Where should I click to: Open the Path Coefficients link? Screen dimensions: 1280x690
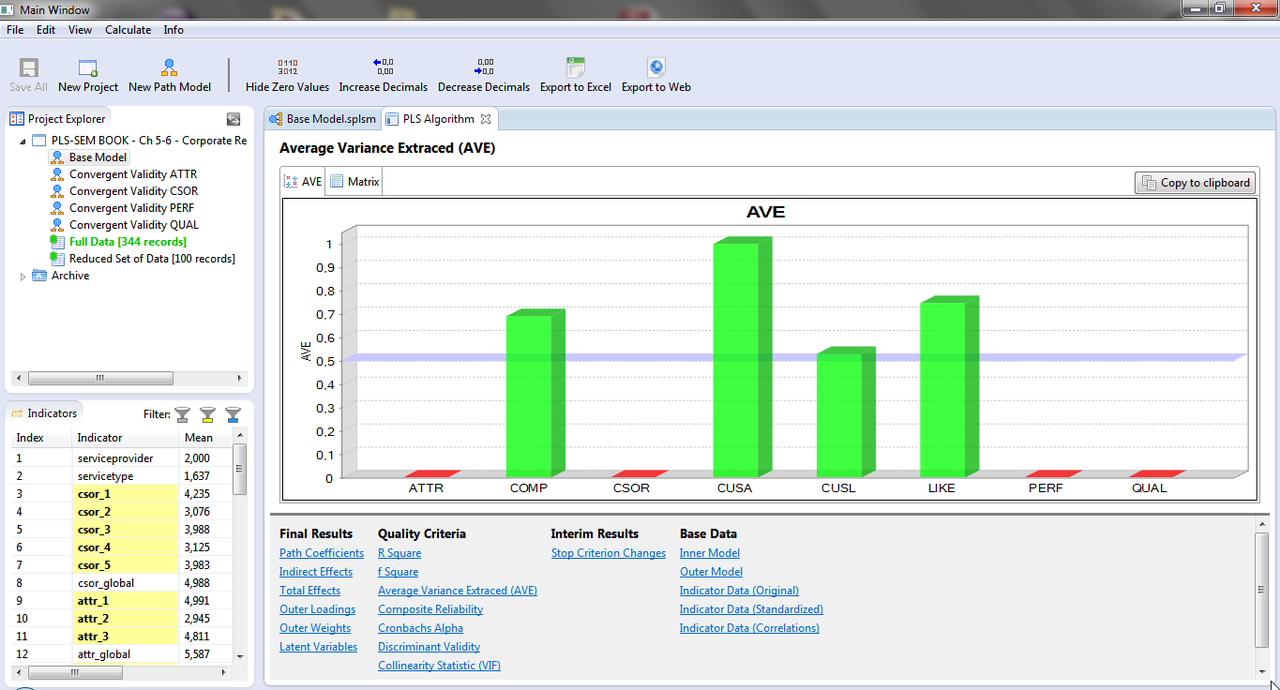322,553
